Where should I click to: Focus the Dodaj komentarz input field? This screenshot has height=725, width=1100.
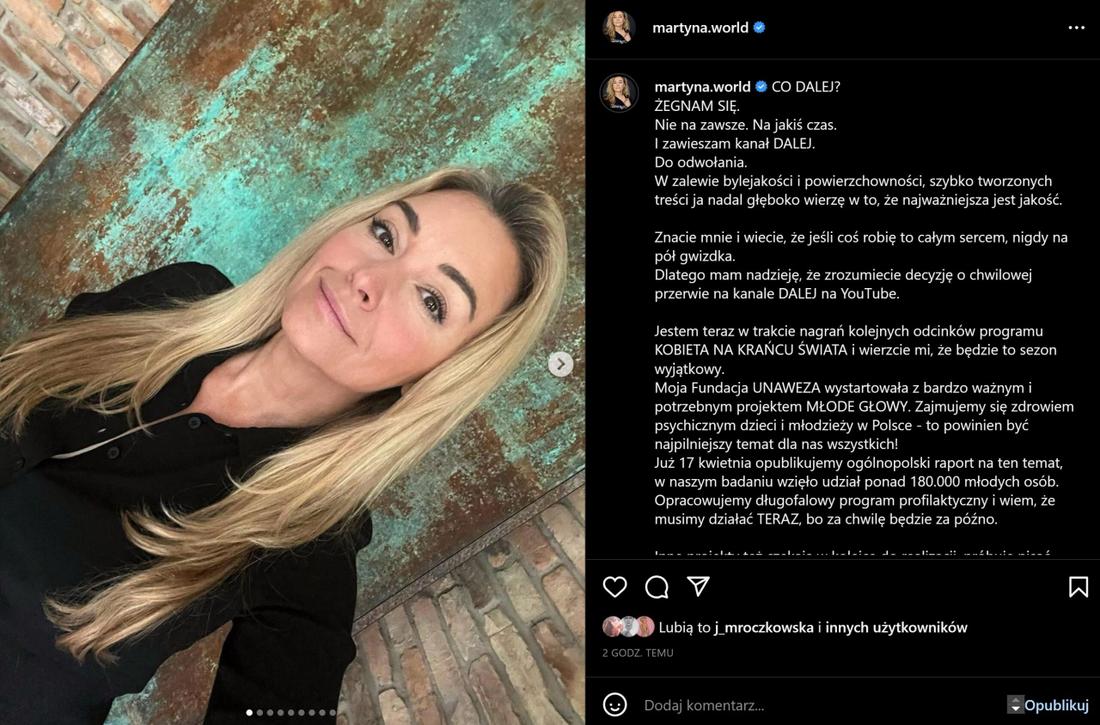tap(821, 705)
